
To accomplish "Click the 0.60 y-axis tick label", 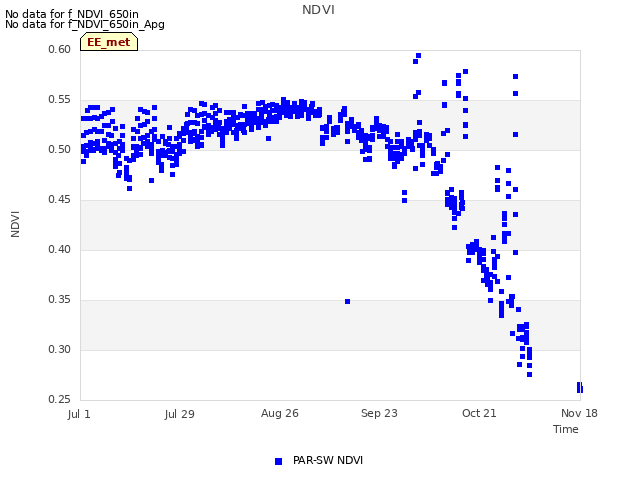I will click(x=60, y=49).
